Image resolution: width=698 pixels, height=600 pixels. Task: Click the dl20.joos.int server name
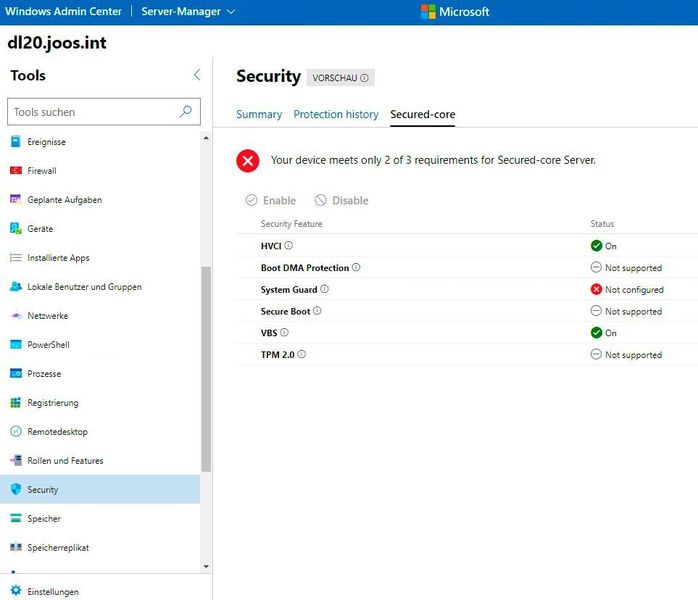point(57,43)
